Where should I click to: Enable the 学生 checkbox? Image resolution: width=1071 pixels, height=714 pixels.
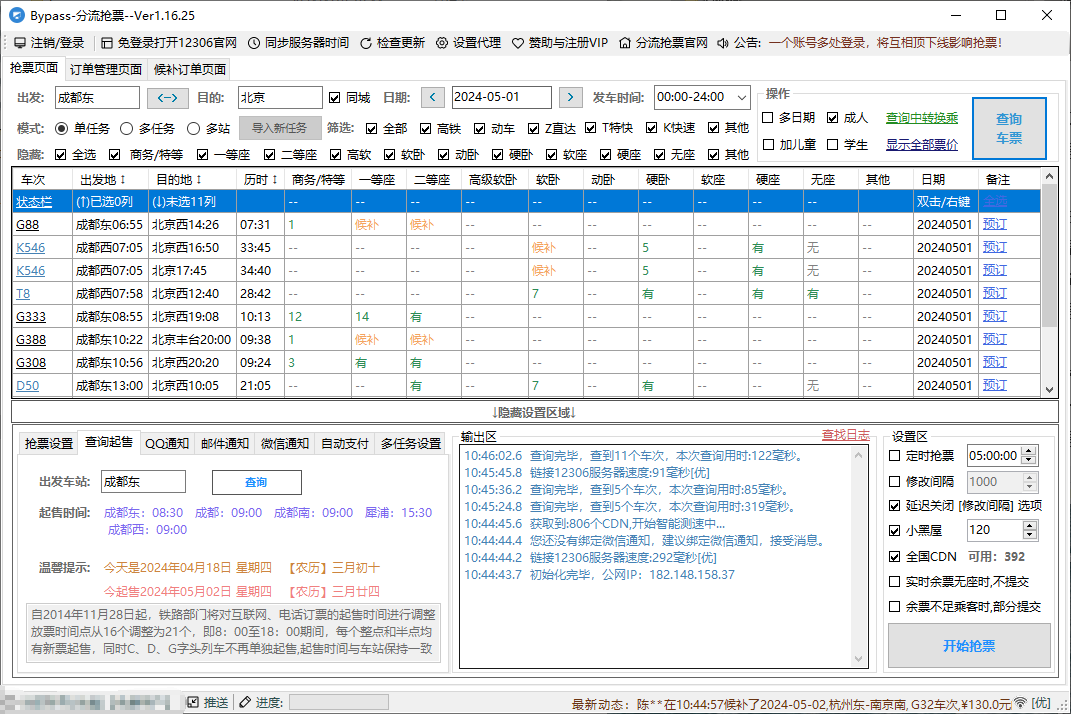833,144
